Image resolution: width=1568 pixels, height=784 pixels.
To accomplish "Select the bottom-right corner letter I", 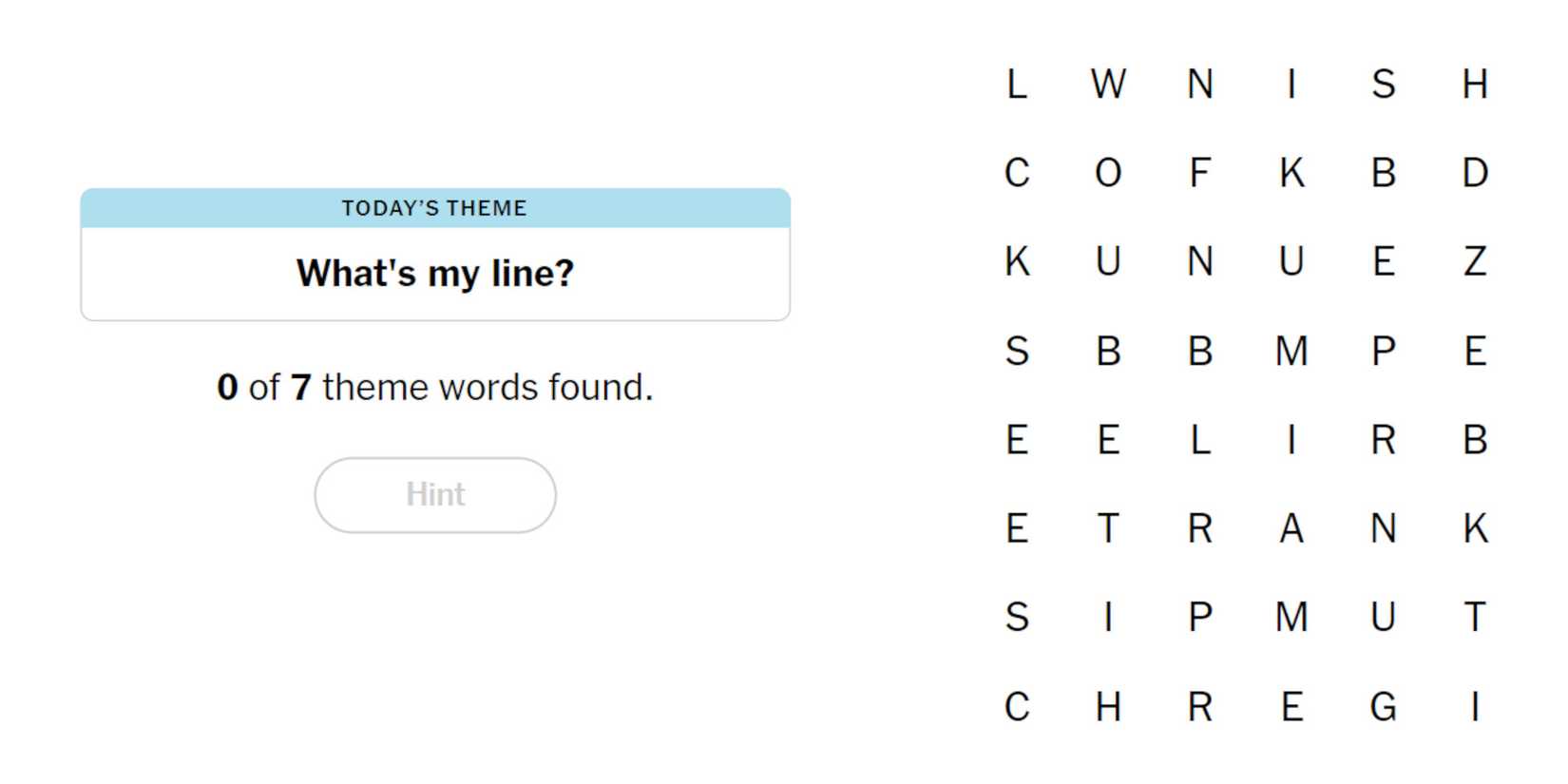I will pos(1474,707).
